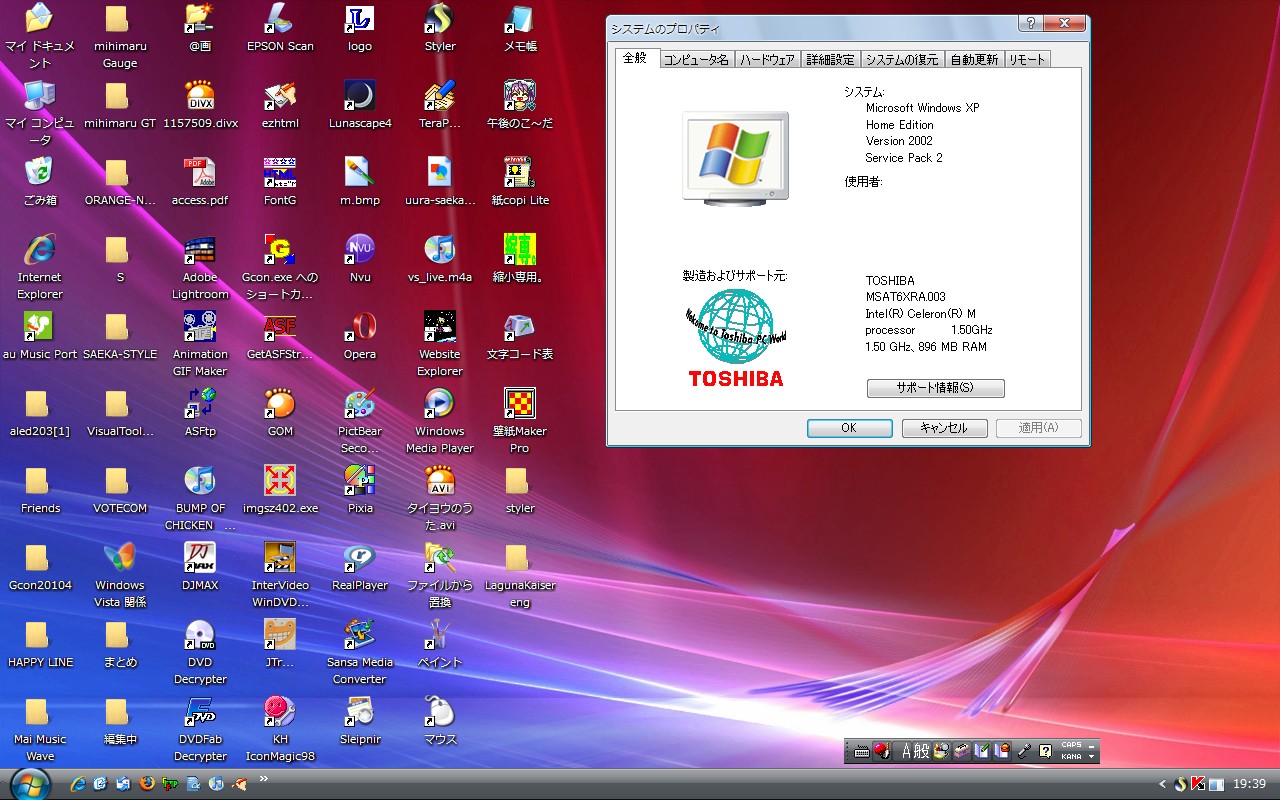The width and height of the screenshot is (1280, 800).
Task: Open the keyboard icon on the language bar
Action: tap(862, 751)
